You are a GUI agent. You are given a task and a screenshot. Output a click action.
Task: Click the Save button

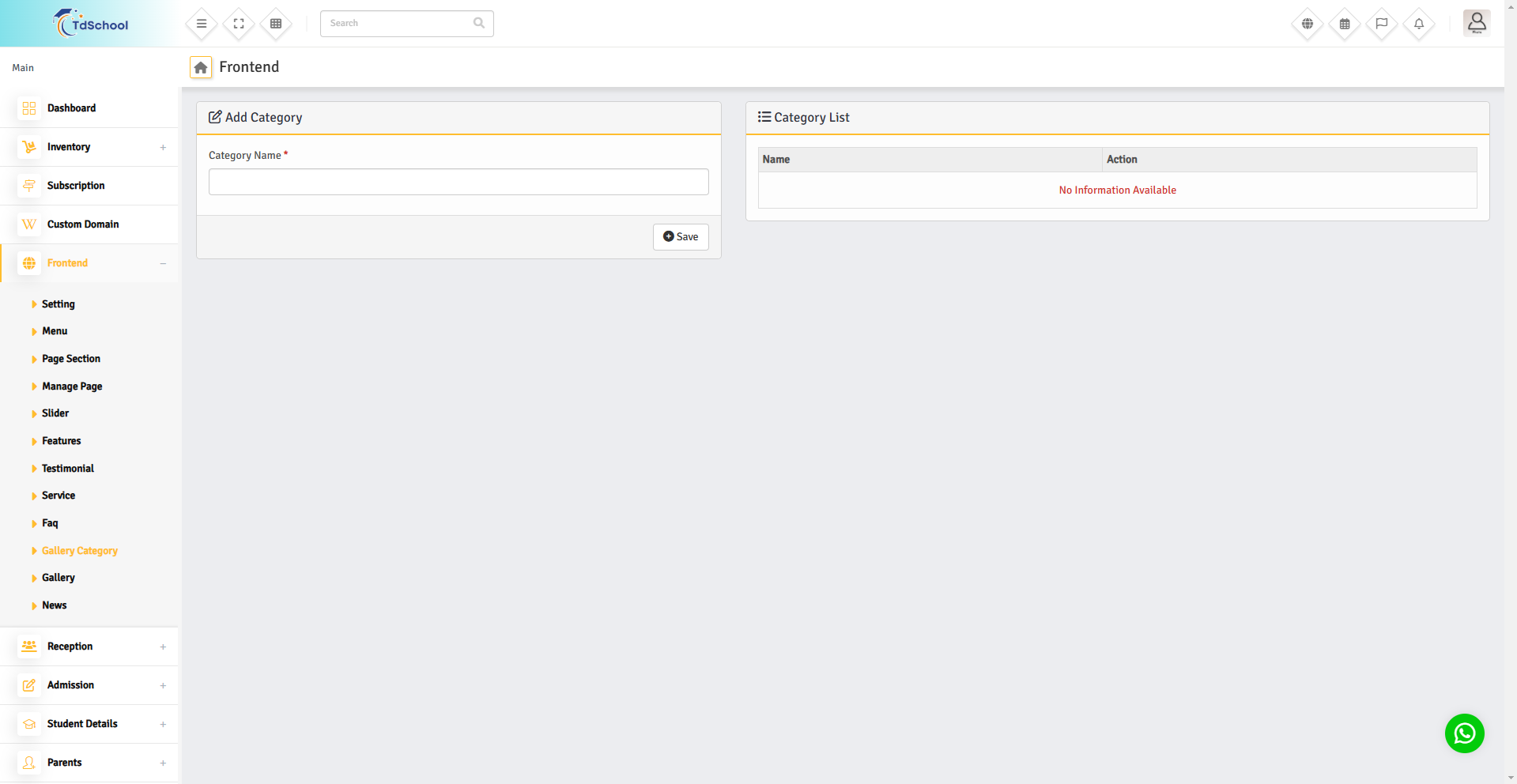[681, 237]
